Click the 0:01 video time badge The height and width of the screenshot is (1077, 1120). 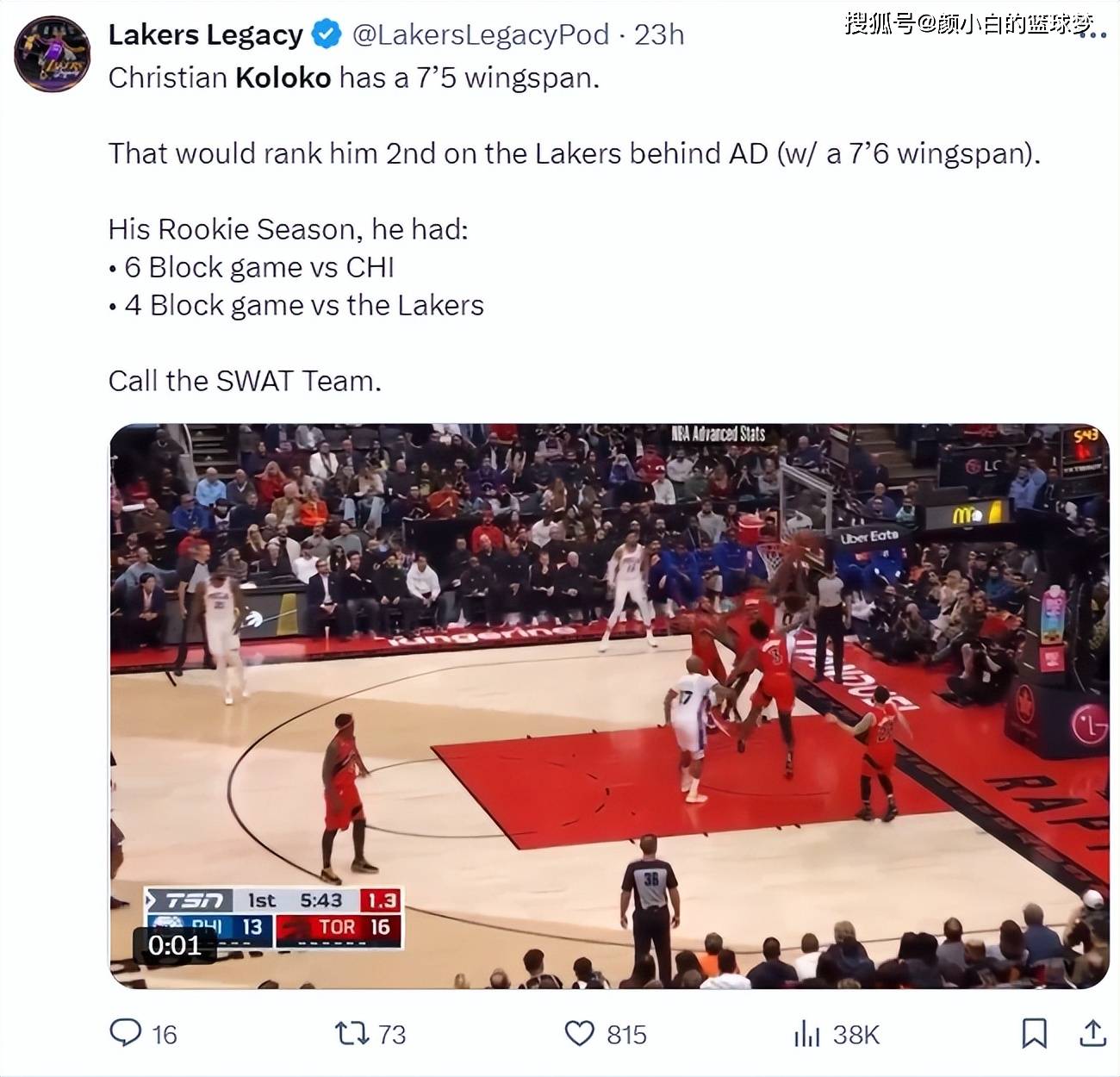pos(174,945)
